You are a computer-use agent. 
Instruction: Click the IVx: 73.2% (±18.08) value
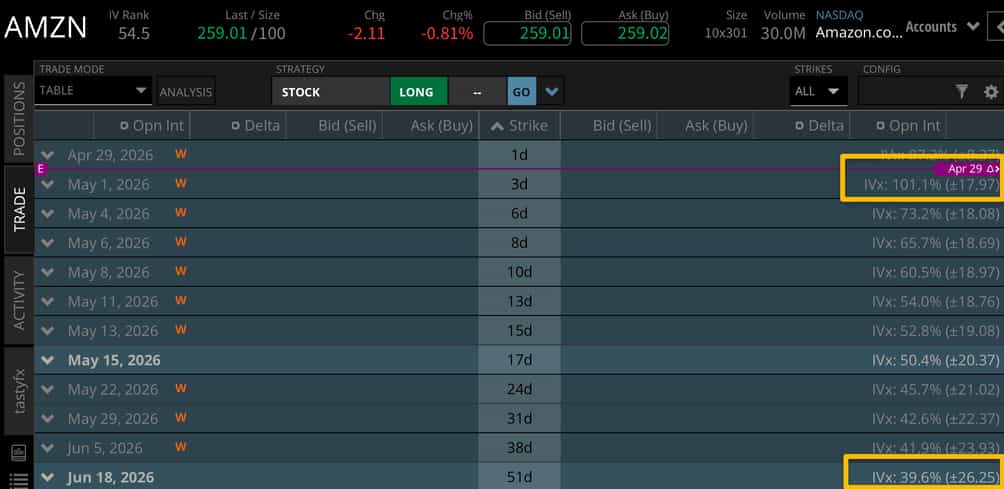click(935, 214)
